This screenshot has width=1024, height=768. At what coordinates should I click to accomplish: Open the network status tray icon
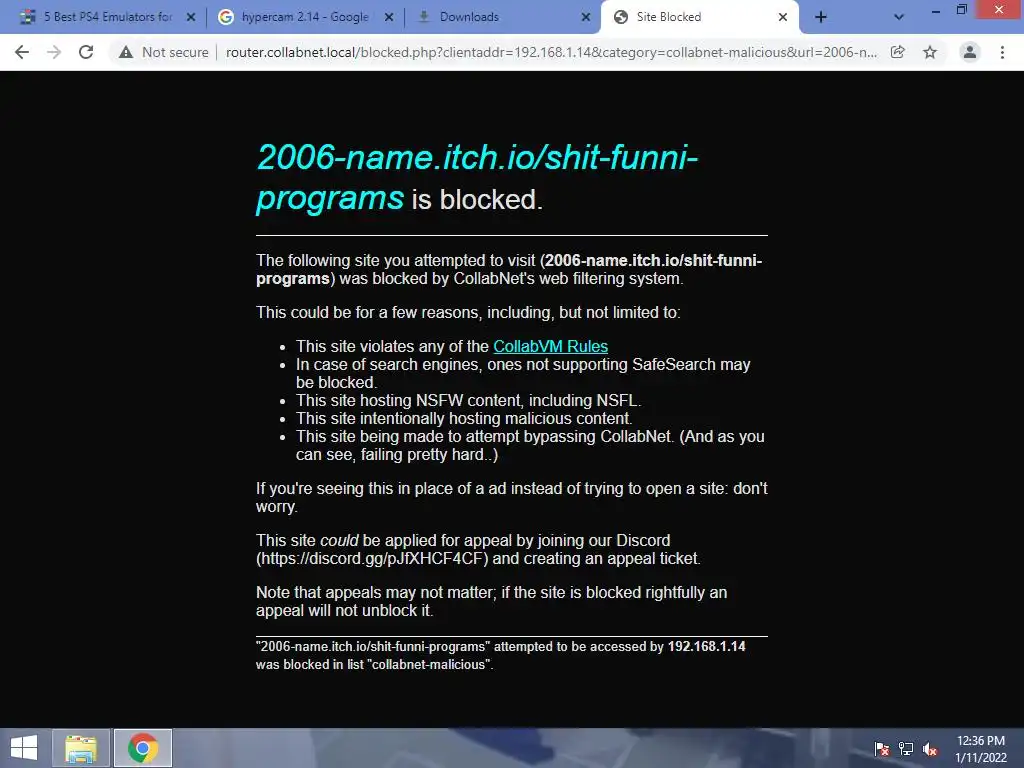click(x=906, y=749)
